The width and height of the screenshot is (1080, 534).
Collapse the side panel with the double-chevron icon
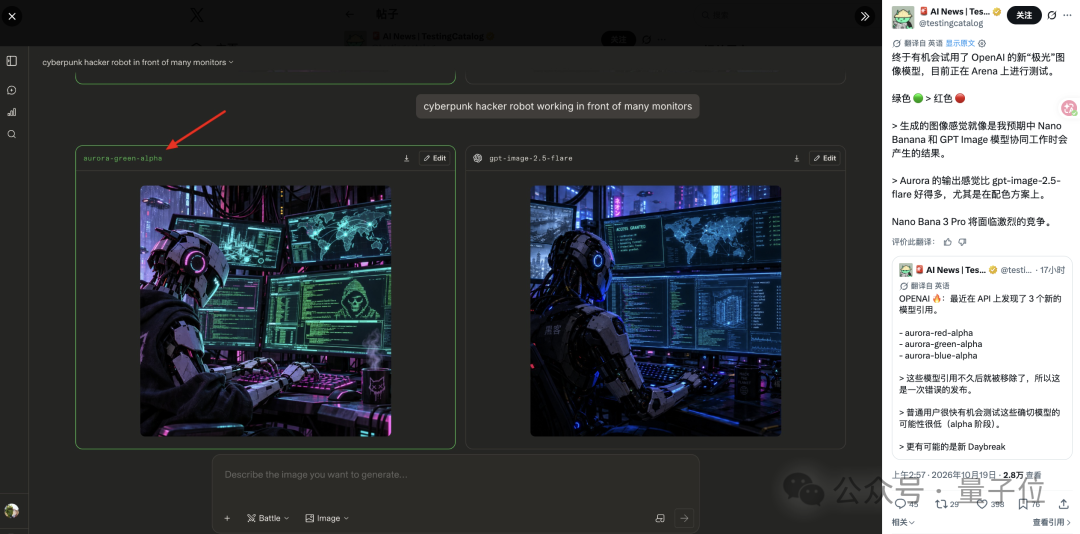tap(864, 17)
